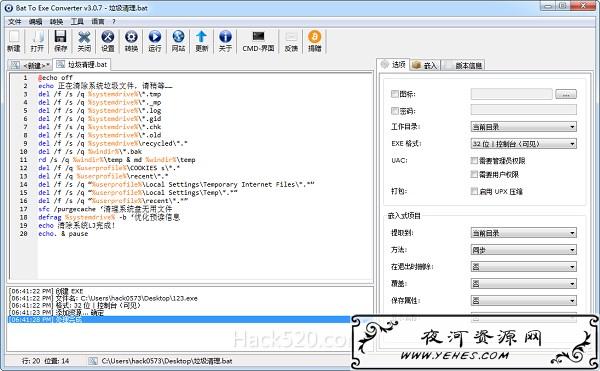This screenshot has width=600, height=371.
Task: Toggle the 启用 UPX 压缩 checkbox
Action: click(x=474, y=191)
